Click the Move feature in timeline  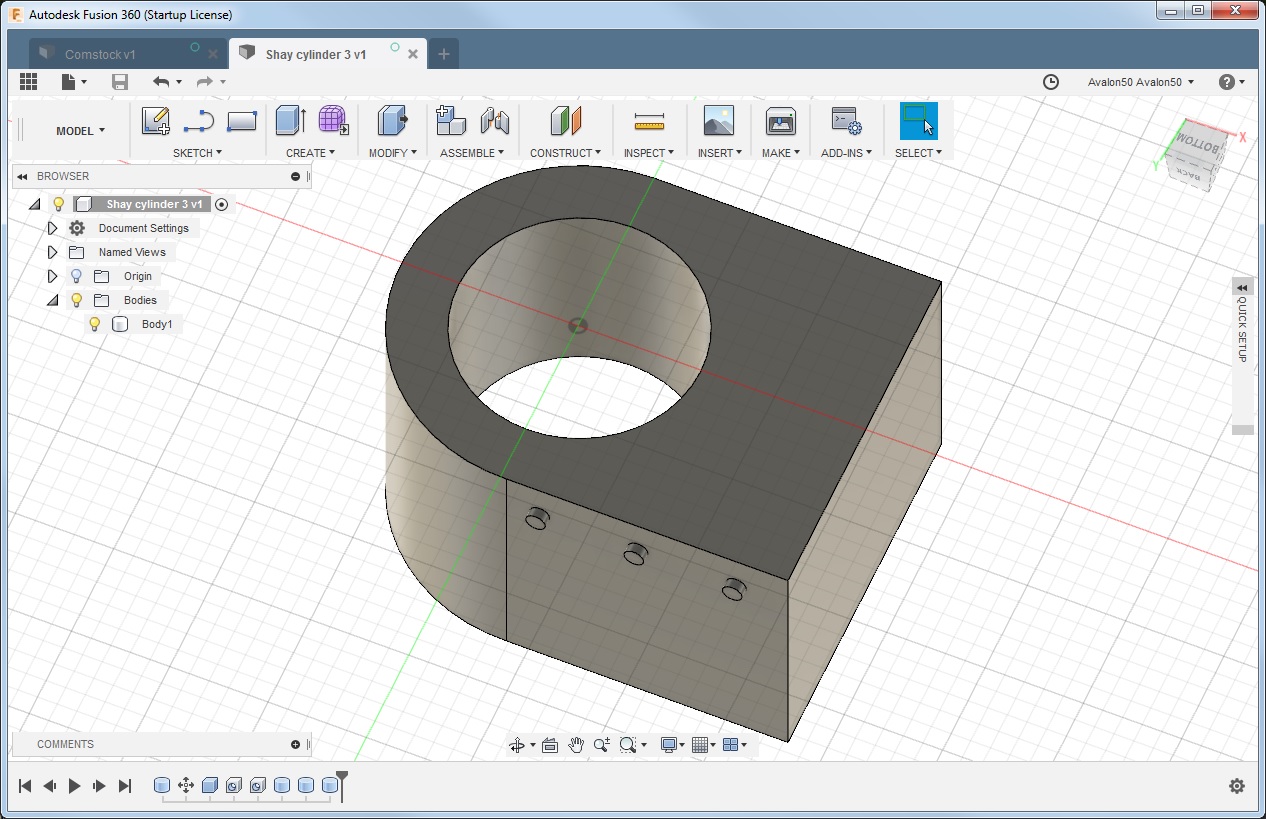(x=186, y=786)
